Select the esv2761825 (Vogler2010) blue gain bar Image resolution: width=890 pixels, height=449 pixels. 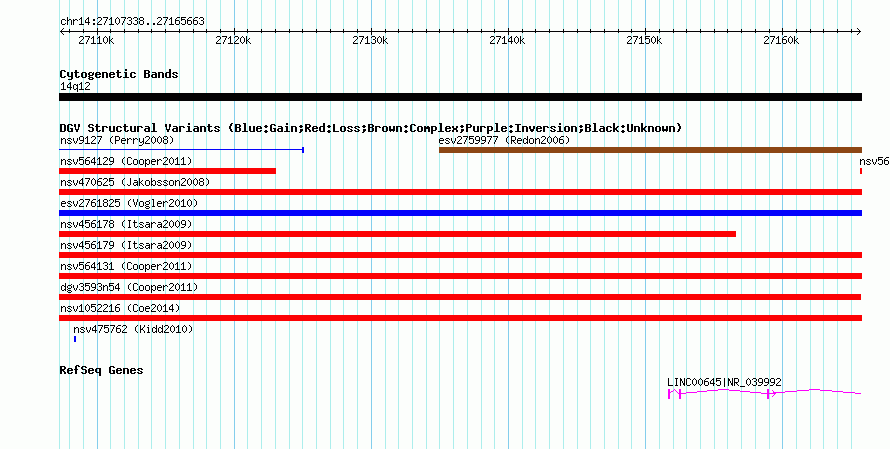[x=460, y=213]
